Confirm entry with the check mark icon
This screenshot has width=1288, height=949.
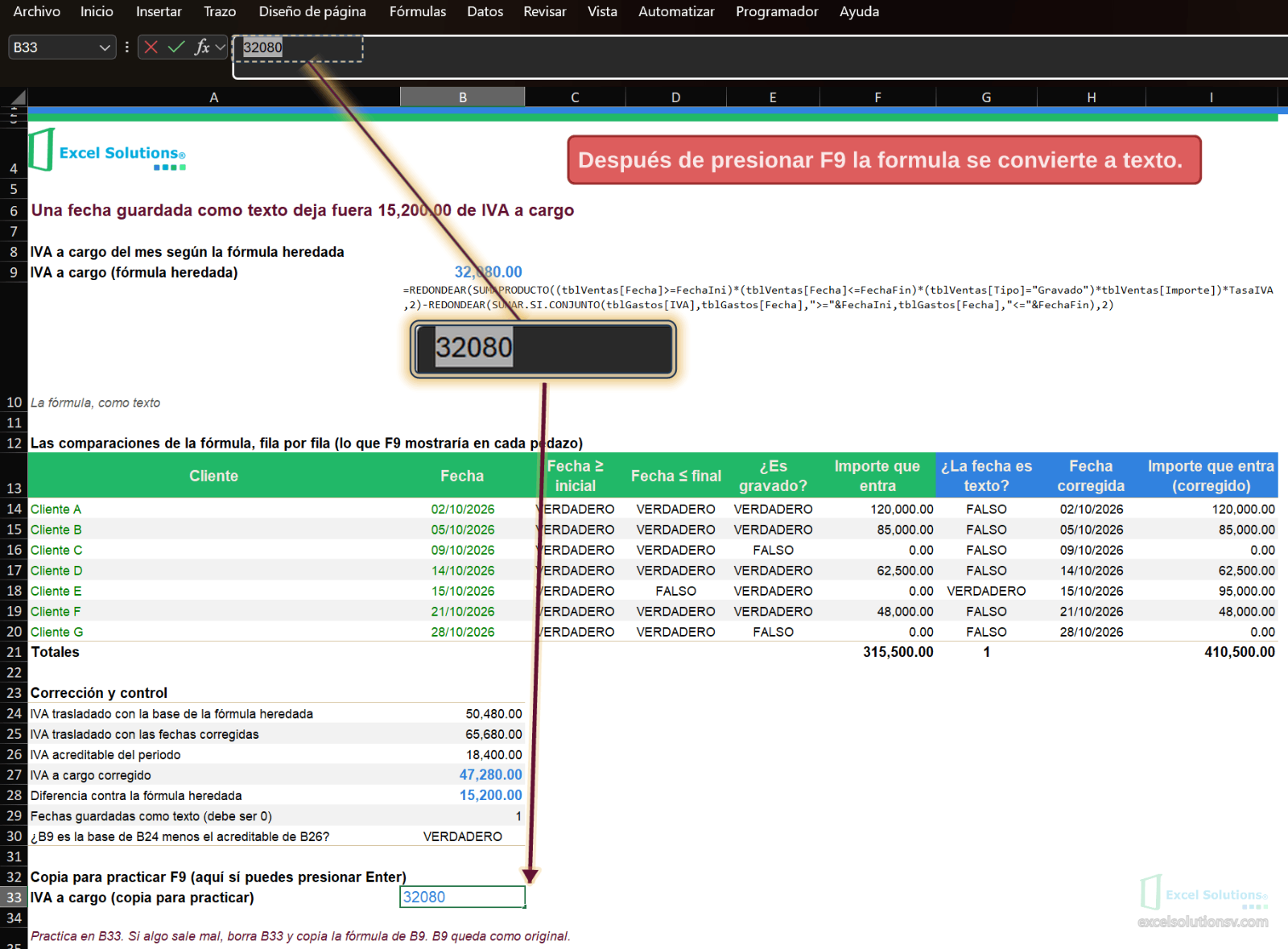176,47
